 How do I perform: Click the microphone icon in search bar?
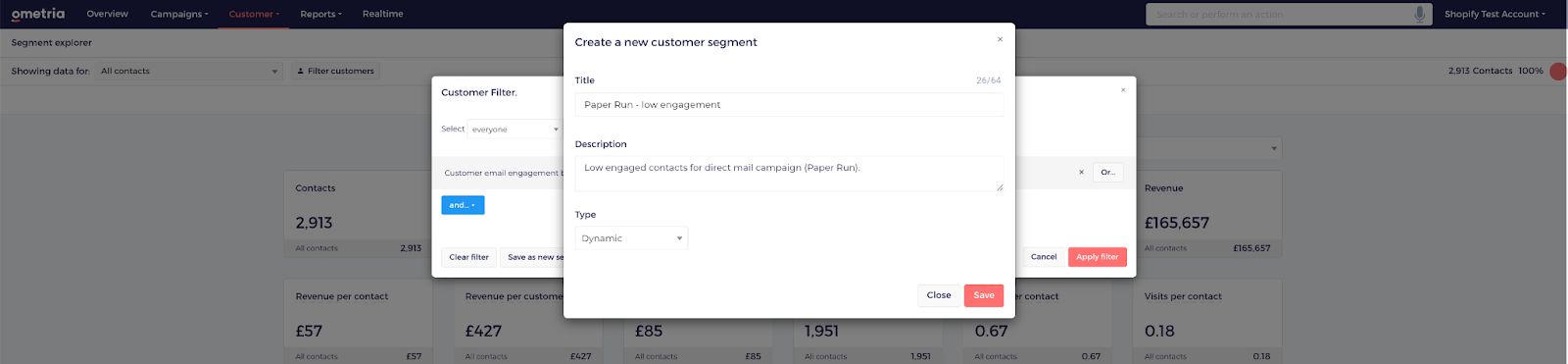[1419, 14]
